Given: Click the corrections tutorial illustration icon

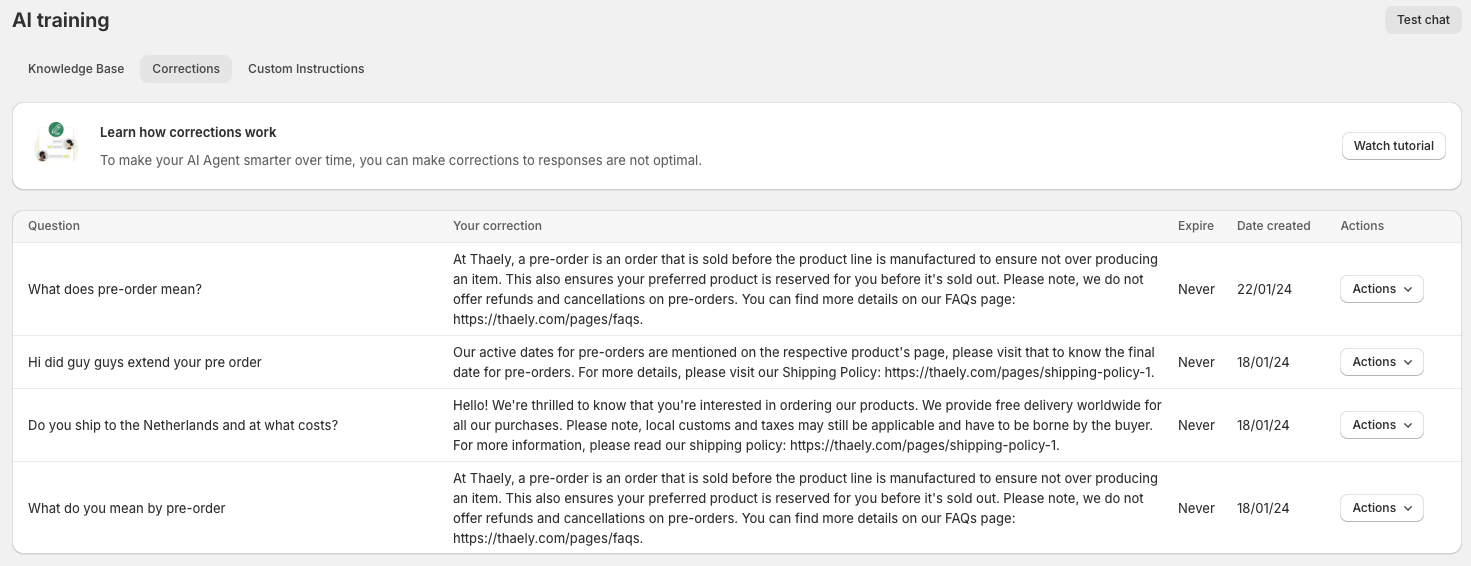Looking at the screenshot, I should [56, 144].
